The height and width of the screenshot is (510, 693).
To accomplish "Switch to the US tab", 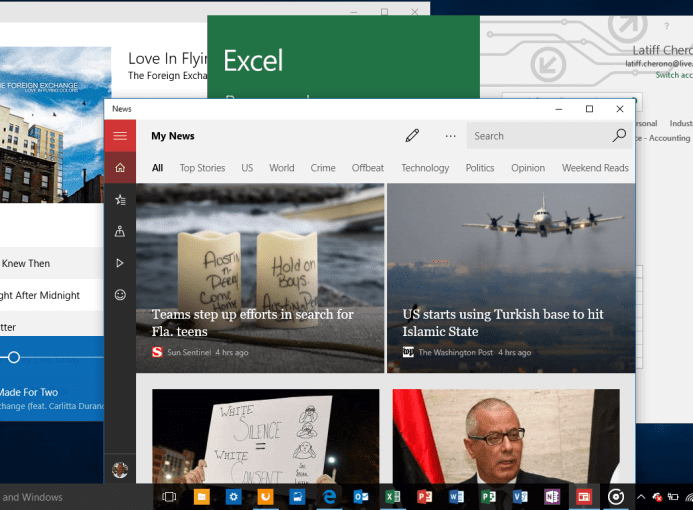I will (x=247, y=168).
